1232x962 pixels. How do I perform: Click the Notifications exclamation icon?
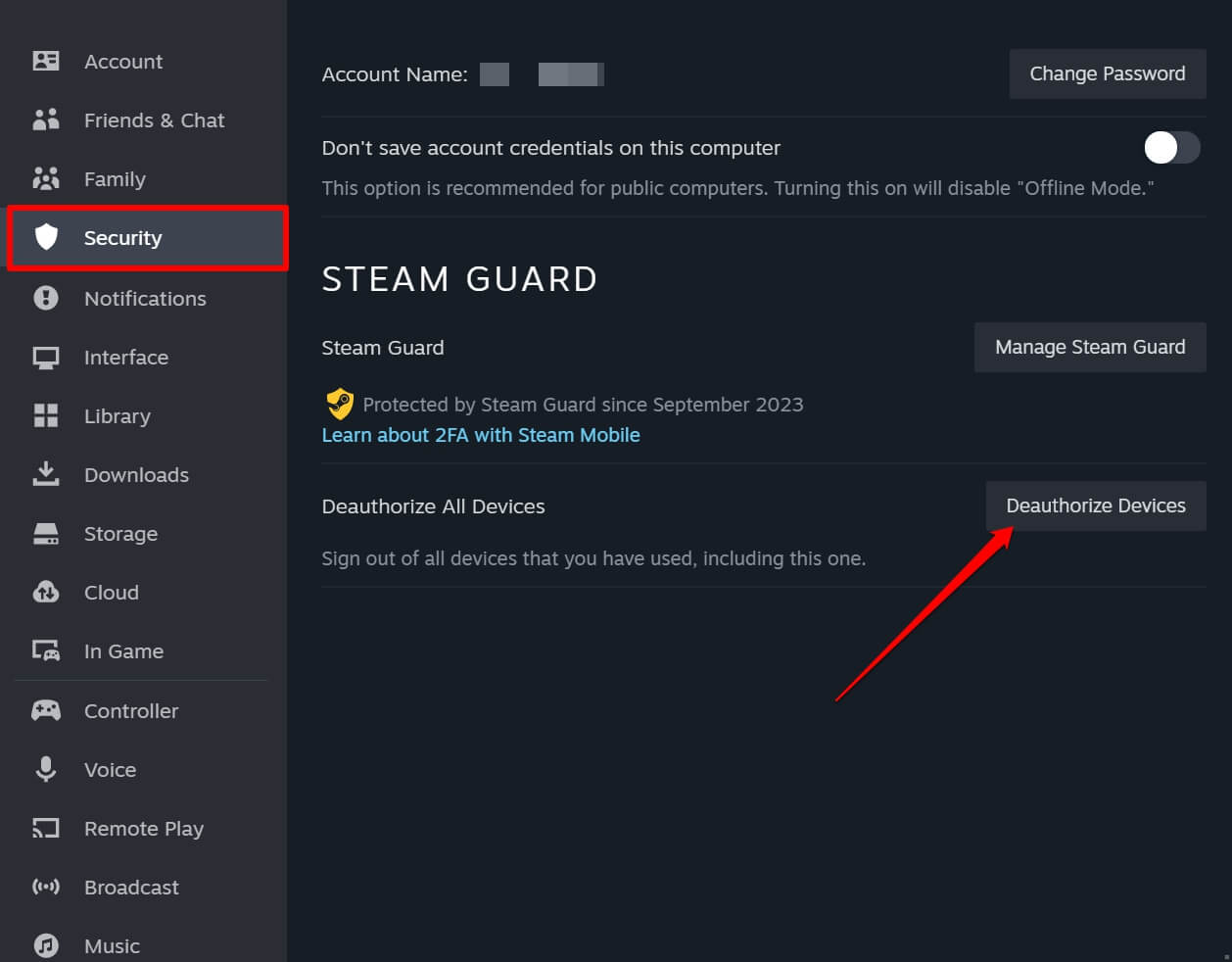point(45,298)
